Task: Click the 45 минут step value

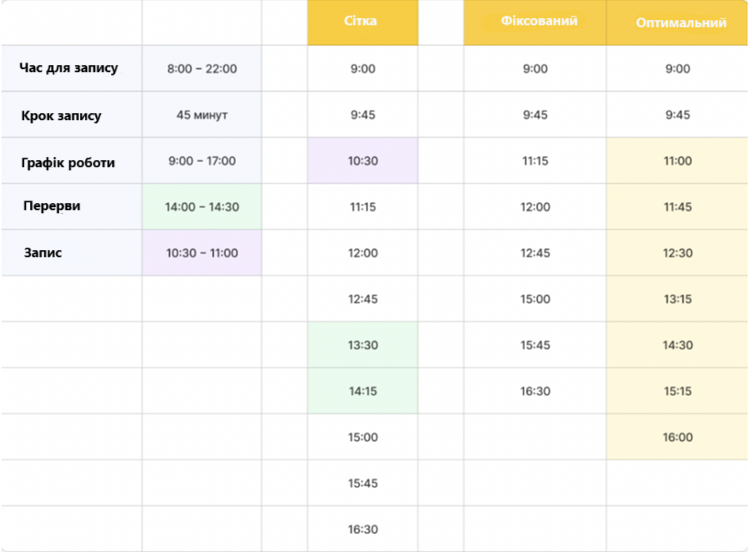Action: click(x=202, y=115)
